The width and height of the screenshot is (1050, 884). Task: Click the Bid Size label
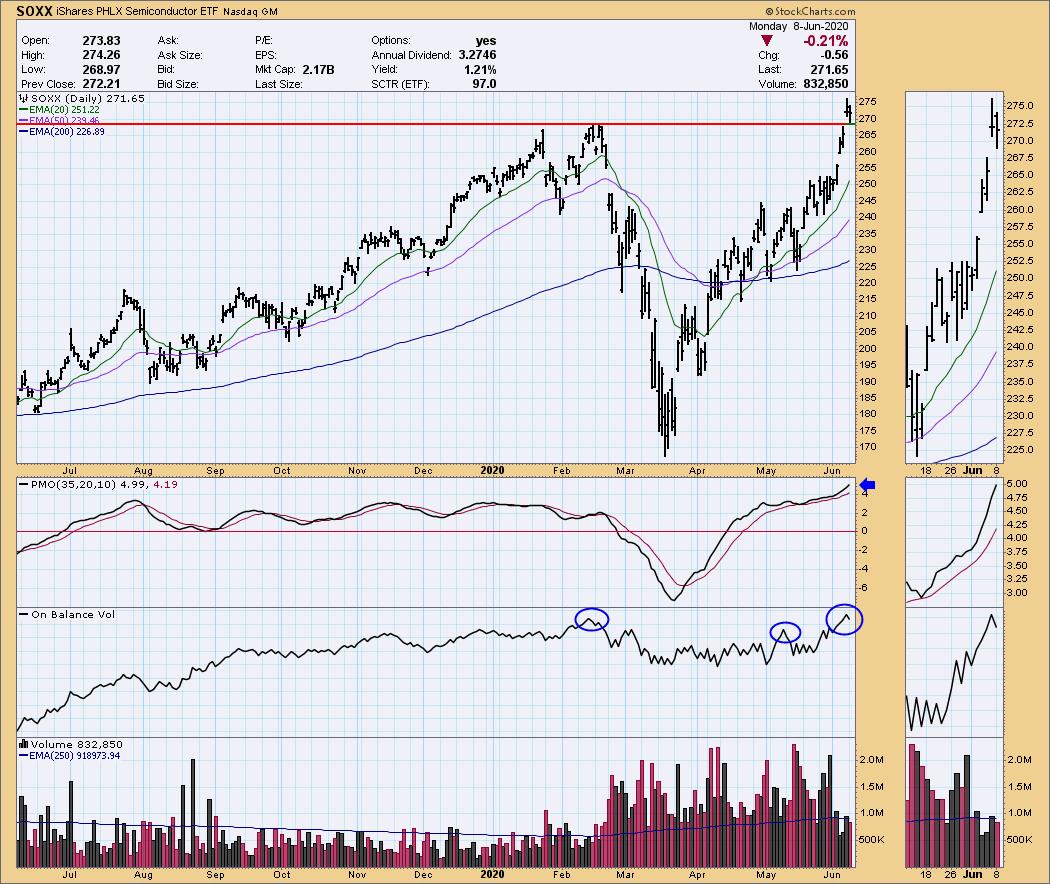(177, 84)
